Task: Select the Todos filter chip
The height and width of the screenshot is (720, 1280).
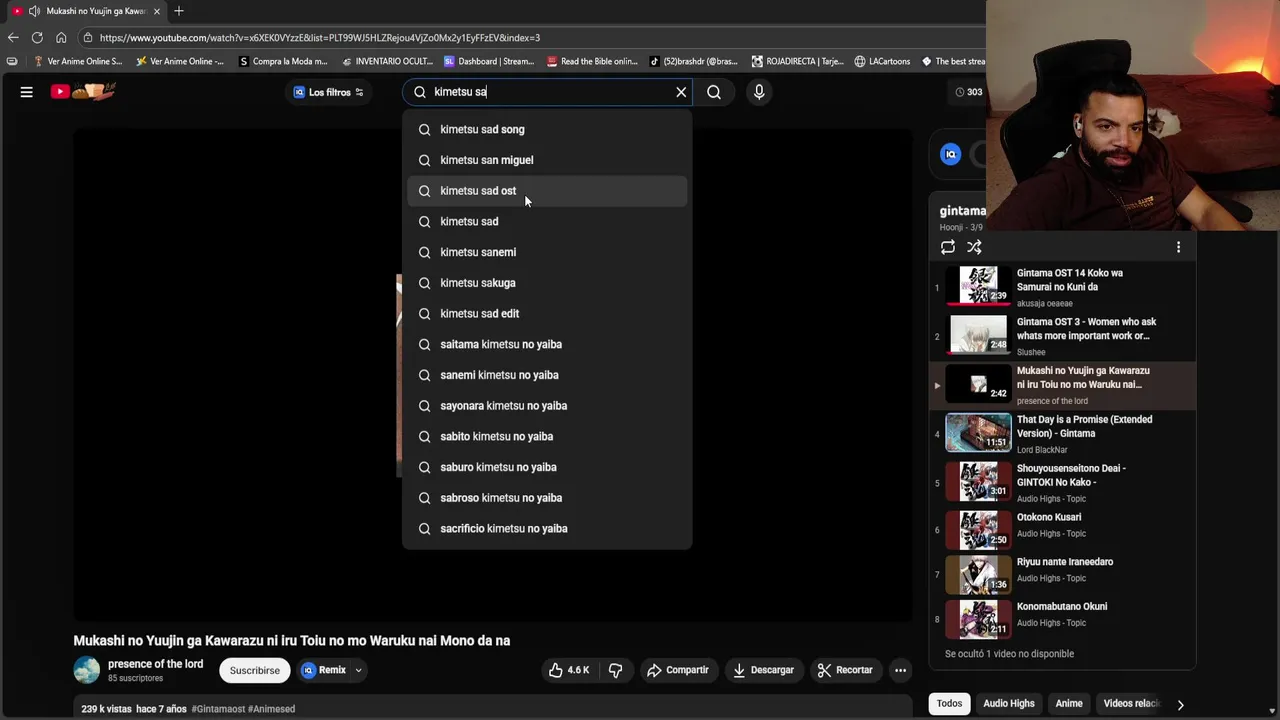Action: 950,704
